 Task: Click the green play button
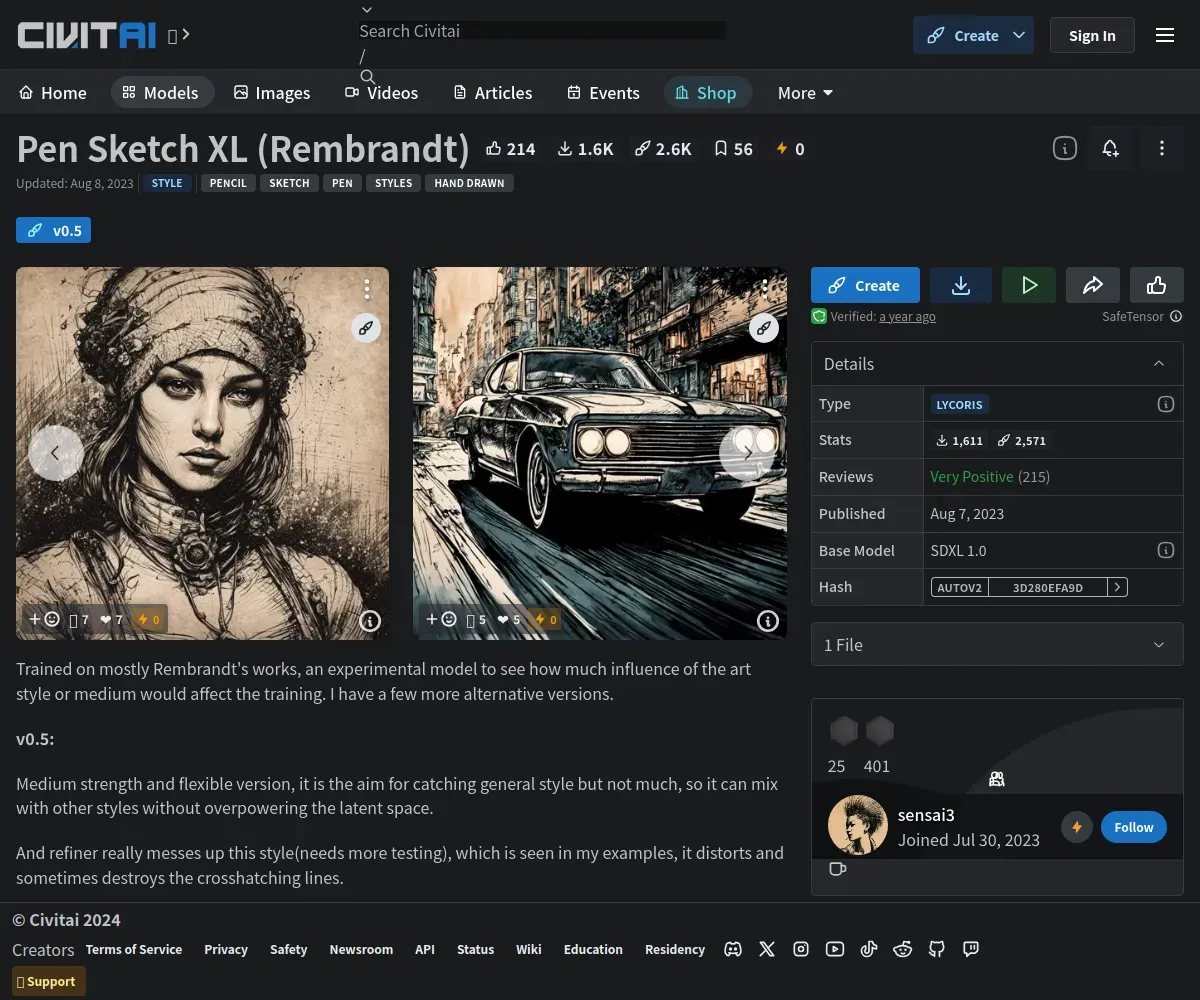coord(1029,285)
